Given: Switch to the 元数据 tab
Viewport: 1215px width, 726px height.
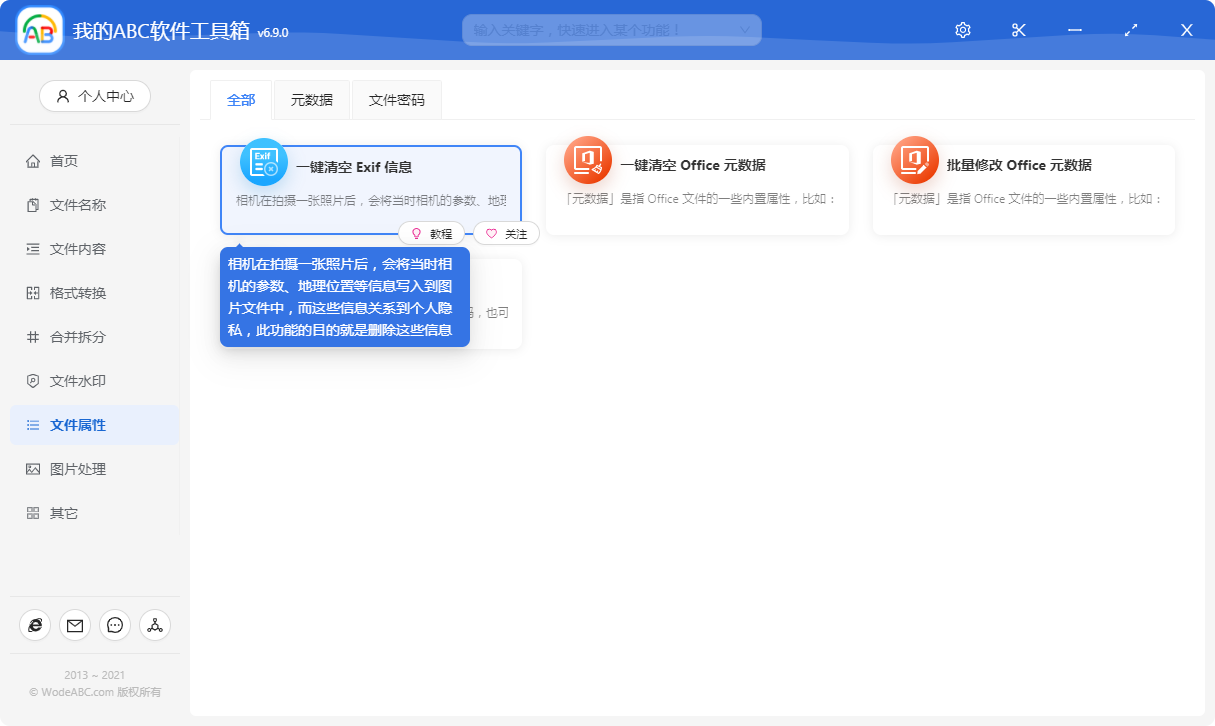Looking at the screenshot, I should [x=312, y=100].
